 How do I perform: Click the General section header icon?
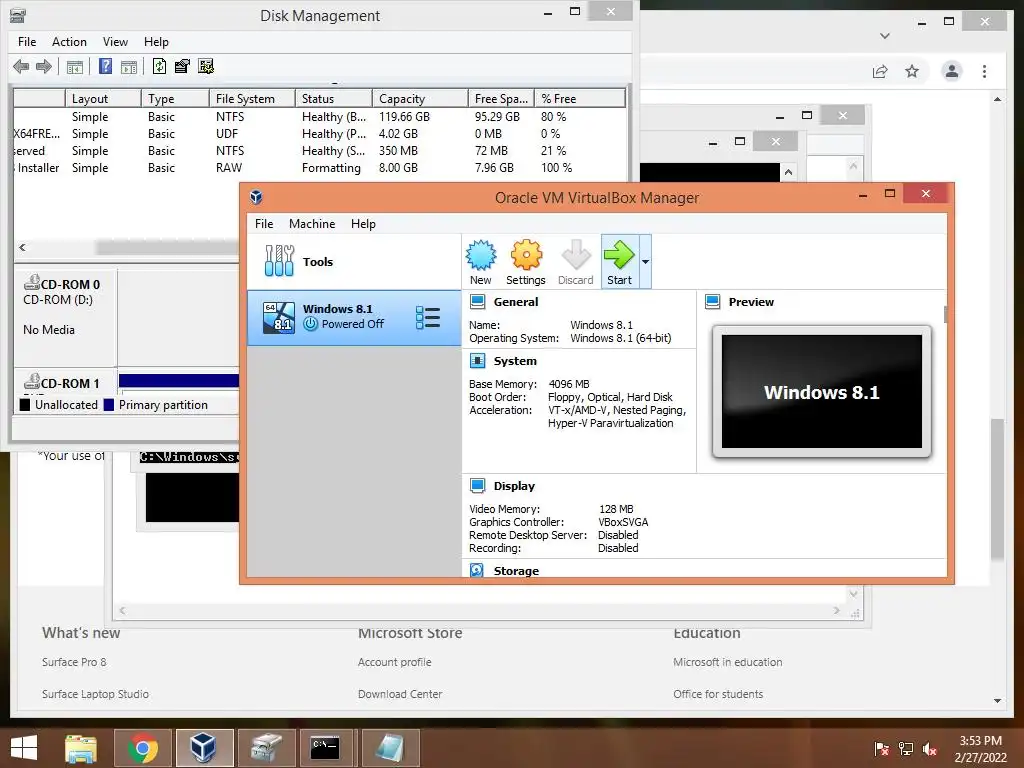[478, 302]
